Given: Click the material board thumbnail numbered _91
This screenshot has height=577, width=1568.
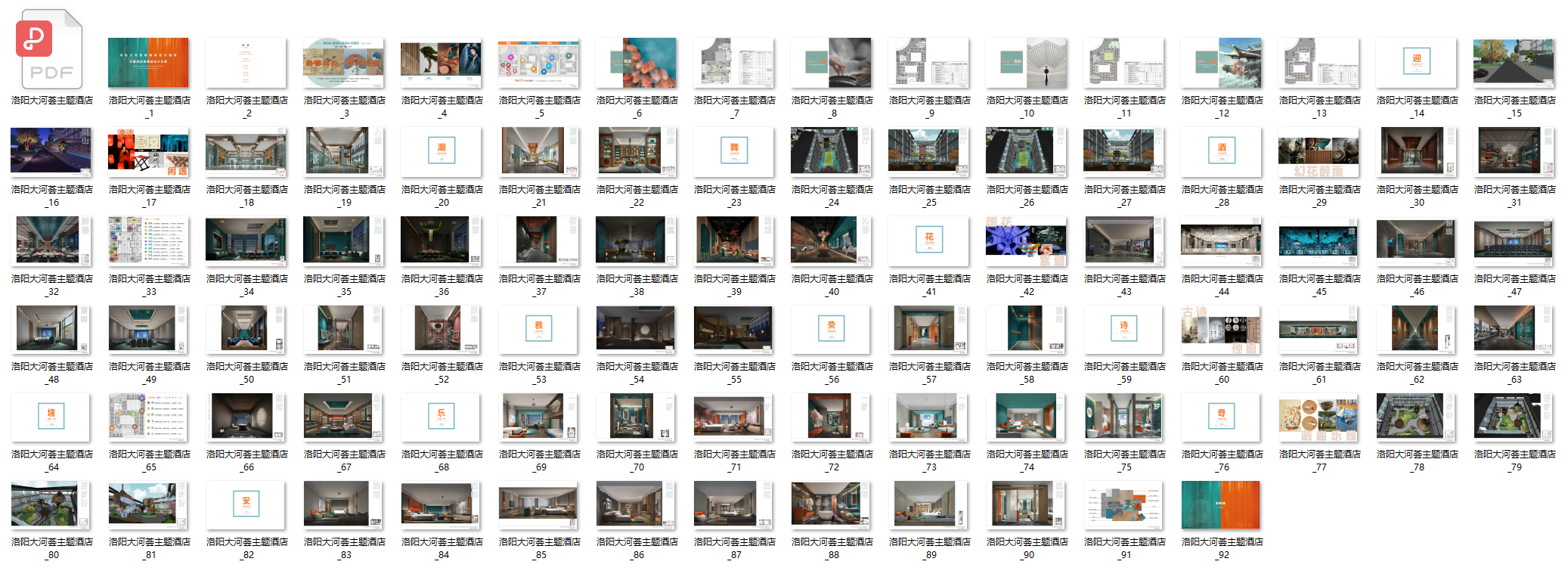Looking at the screenshot, I should [1124, 504].
